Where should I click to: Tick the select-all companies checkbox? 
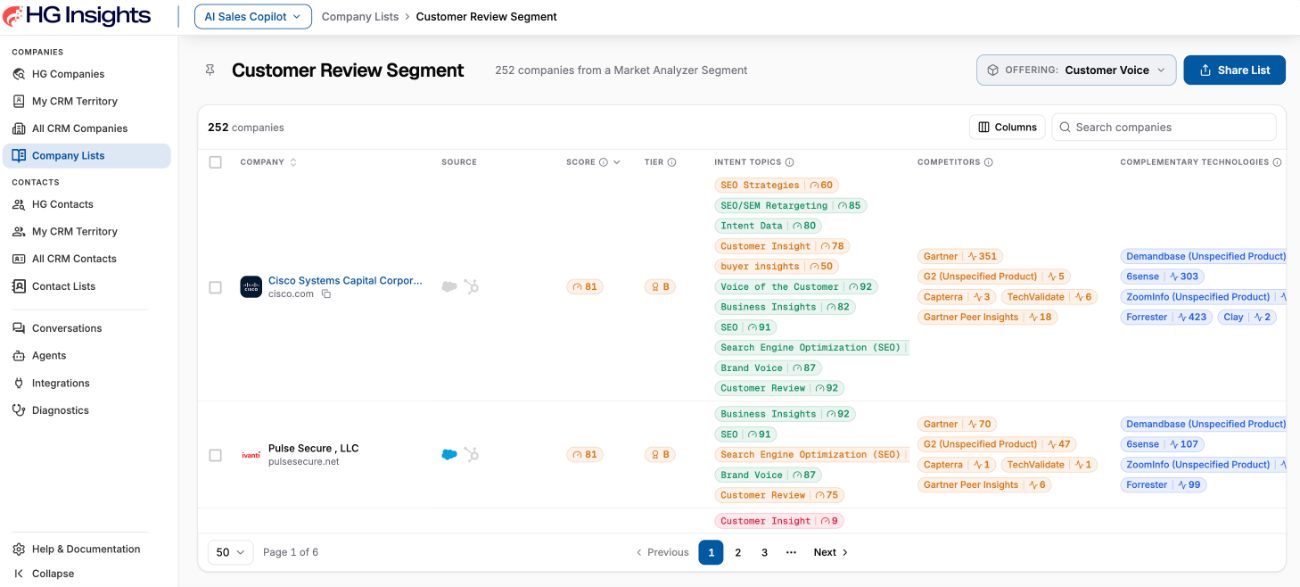click(215, 162)
